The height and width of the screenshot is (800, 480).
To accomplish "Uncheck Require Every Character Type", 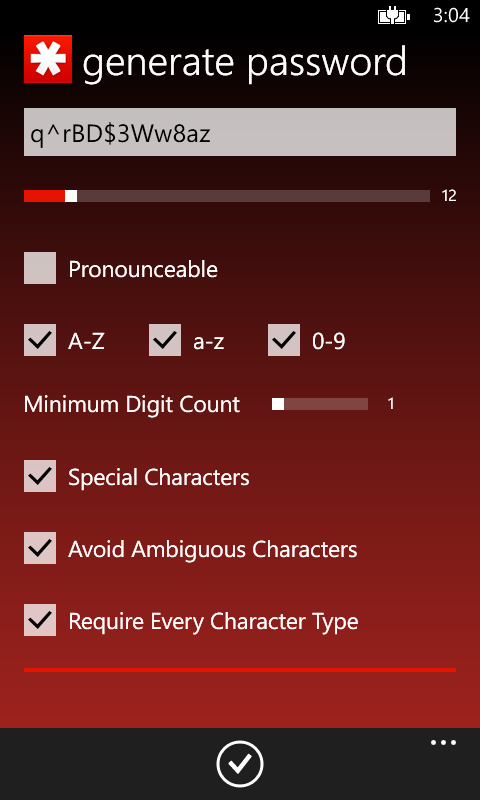I will pos(40,620).
